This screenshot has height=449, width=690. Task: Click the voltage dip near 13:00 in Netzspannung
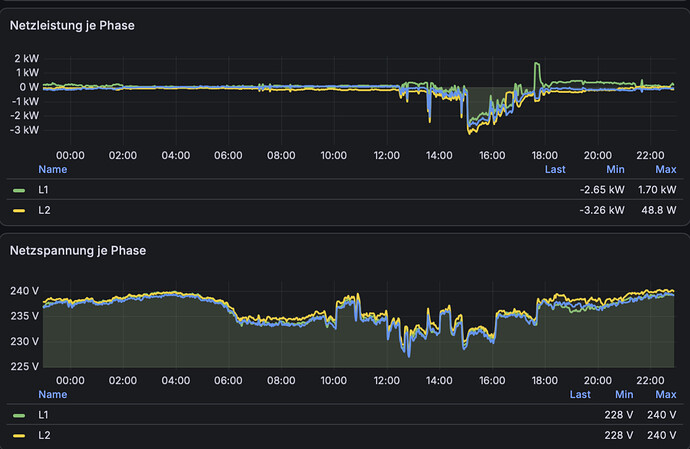[408, 353]
